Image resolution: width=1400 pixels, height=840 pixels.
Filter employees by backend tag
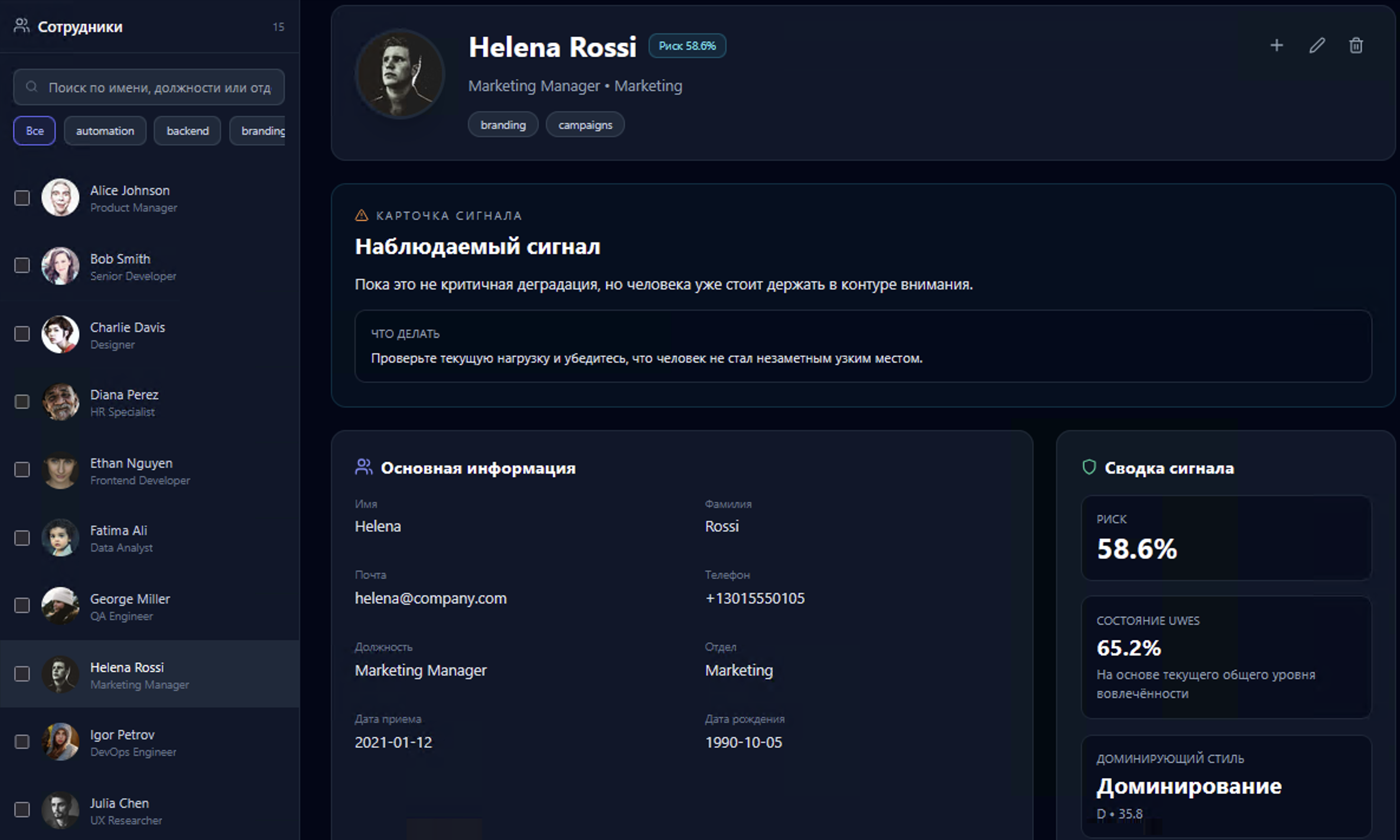point(187,131)
